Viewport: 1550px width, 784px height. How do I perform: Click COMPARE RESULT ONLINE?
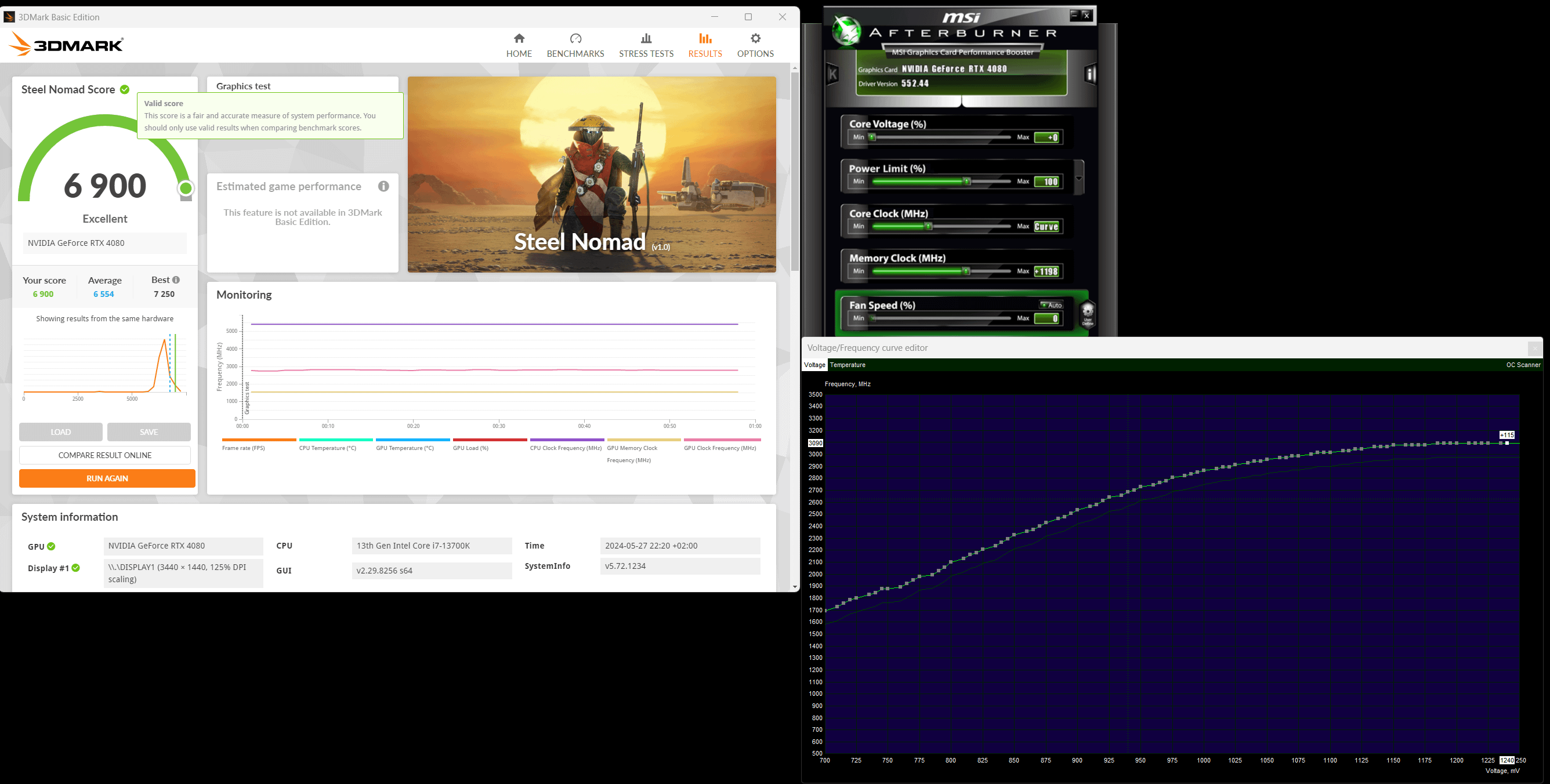point(104,455)
